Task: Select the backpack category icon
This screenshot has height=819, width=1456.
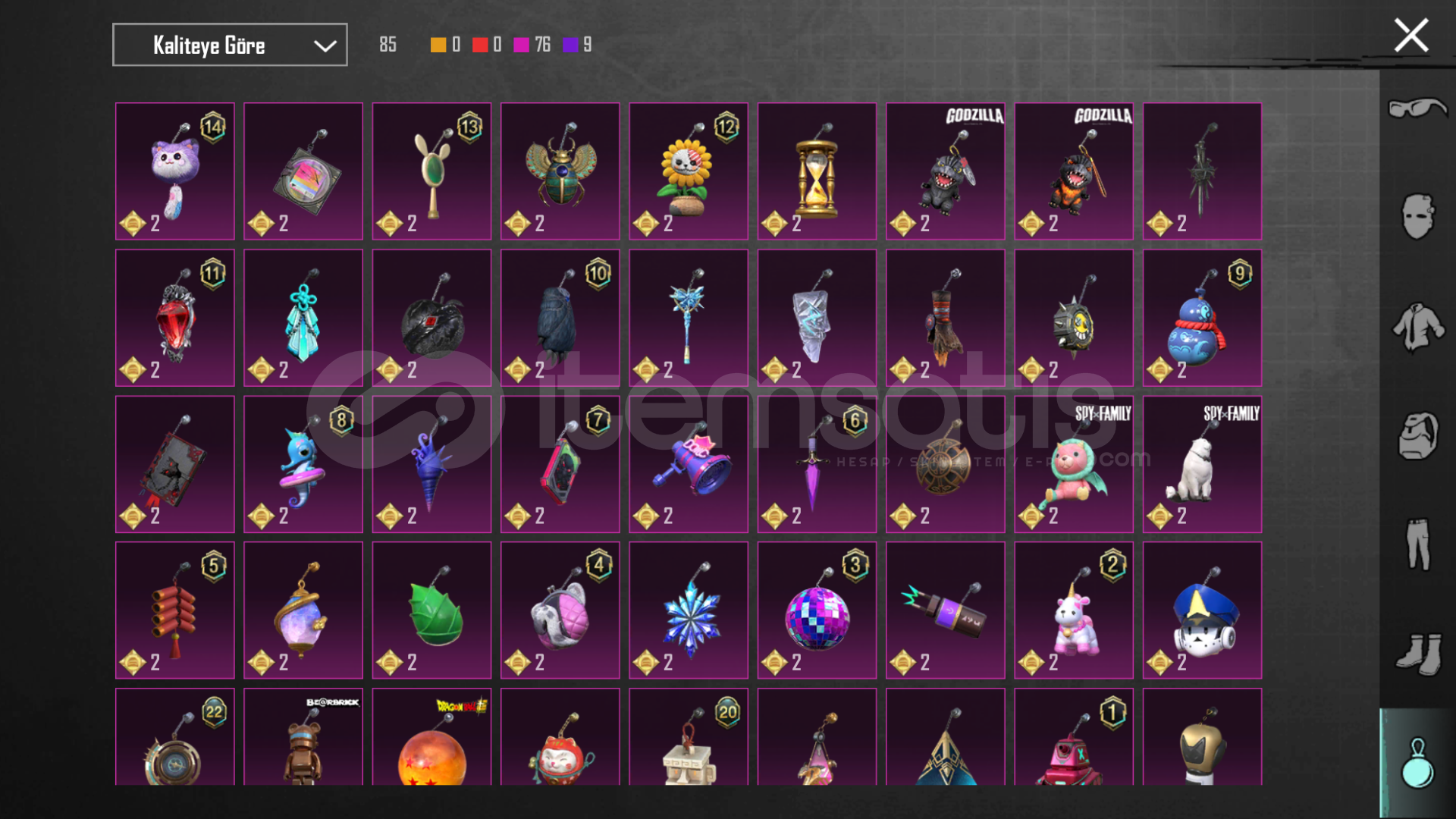Action: [x=1417, y=436]
